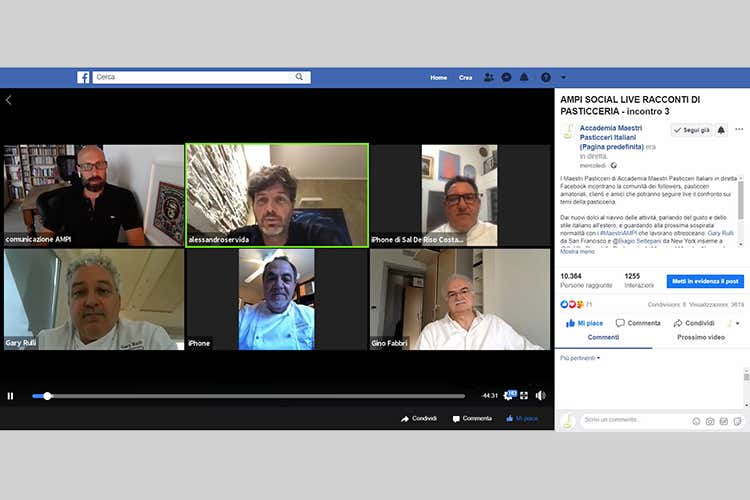
Task: Click Metti in evidenza il post
Action: (705, 281)
